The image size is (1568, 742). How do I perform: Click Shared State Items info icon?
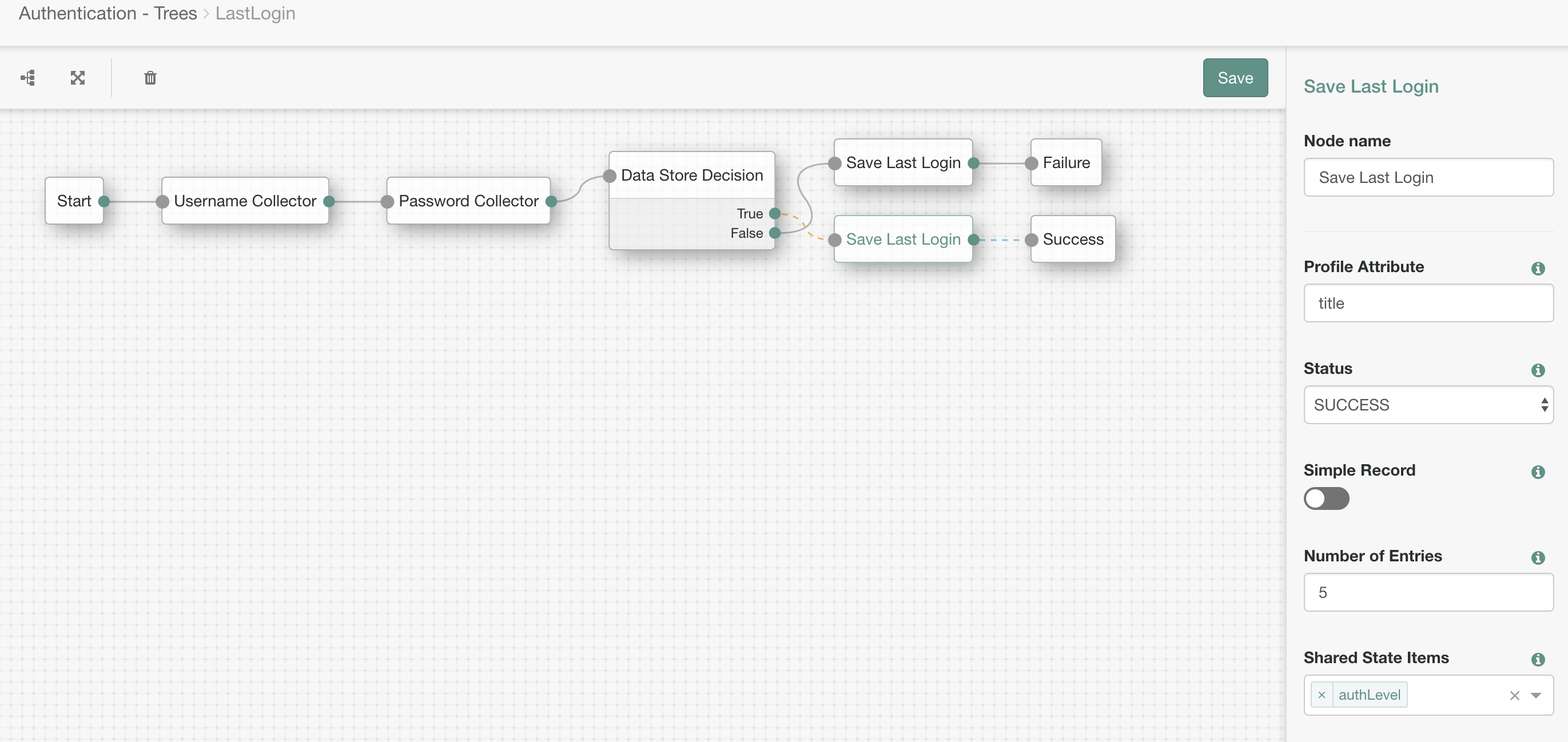coord(1538,659)
